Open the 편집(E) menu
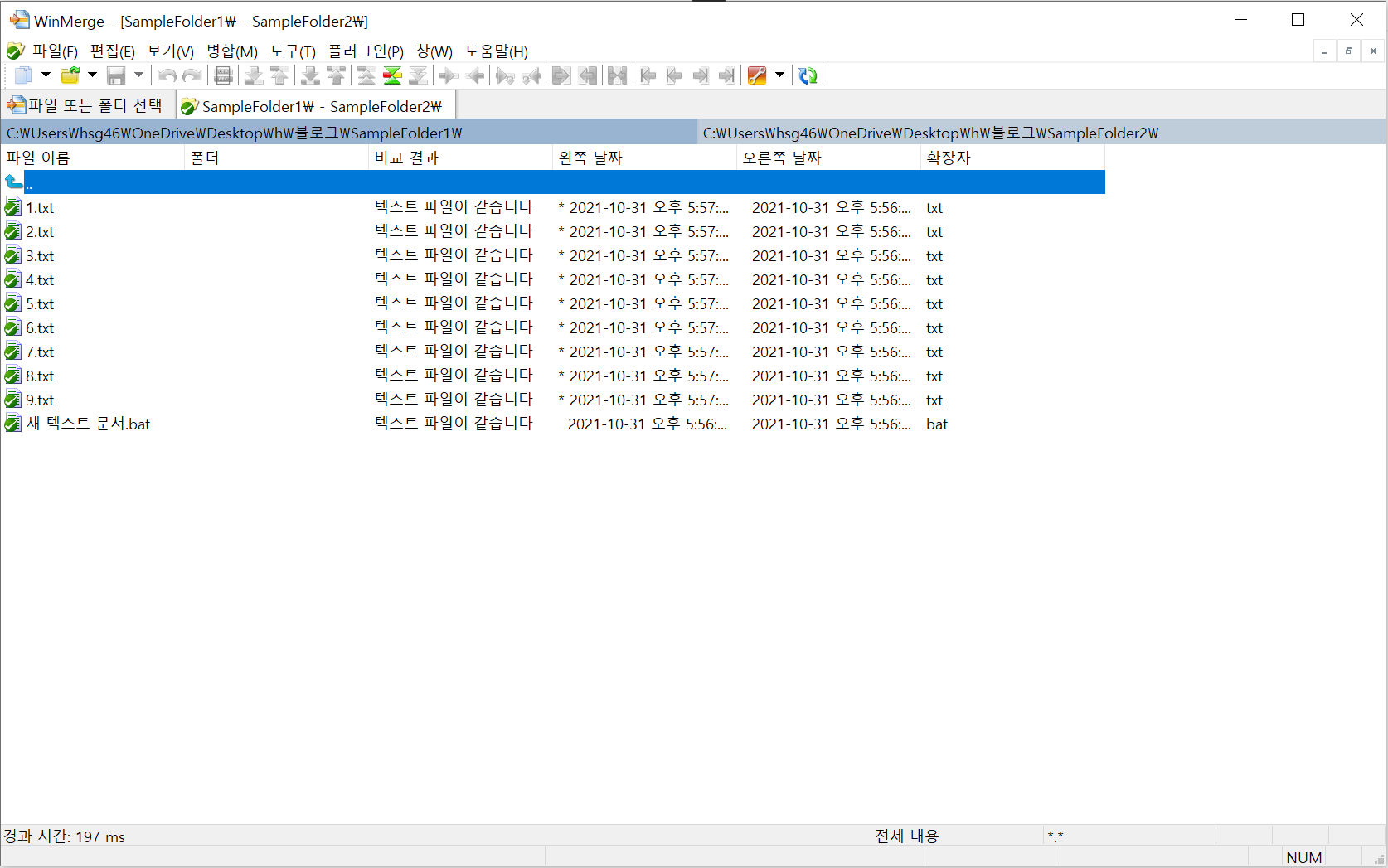 click(112, 51)
